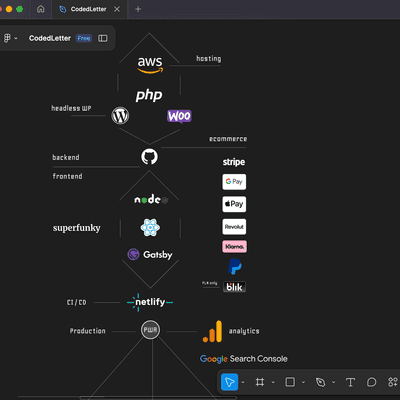This screenshot has height=400, width=400.
Task: Select the Apple Pay badge
Action: pyautogui.click(x=234, y=204)
